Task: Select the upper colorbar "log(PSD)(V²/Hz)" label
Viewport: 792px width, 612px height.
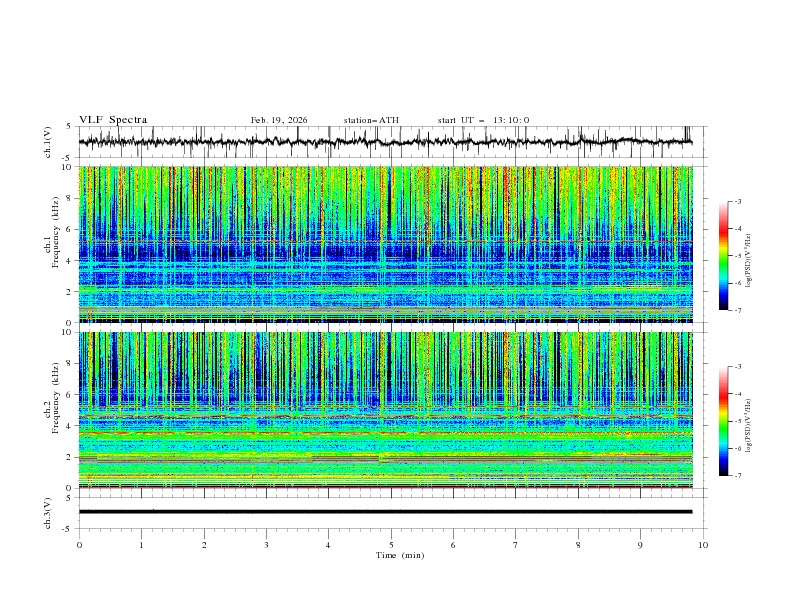Action: pos(748,261)
